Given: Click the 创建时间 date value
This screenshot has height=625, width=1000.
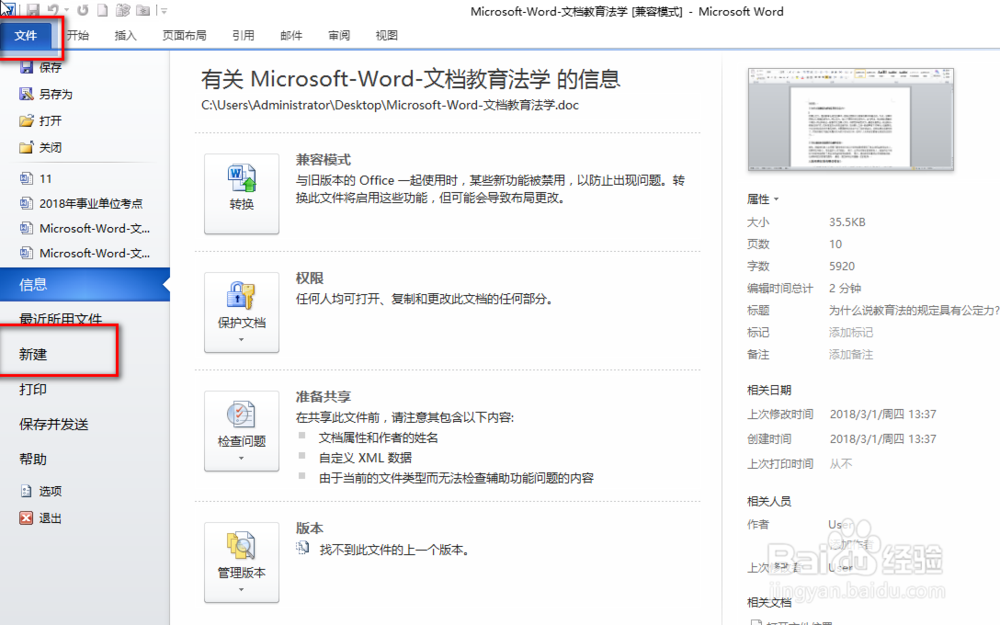Looking at the screenshot, I should [x=883, y=439].
